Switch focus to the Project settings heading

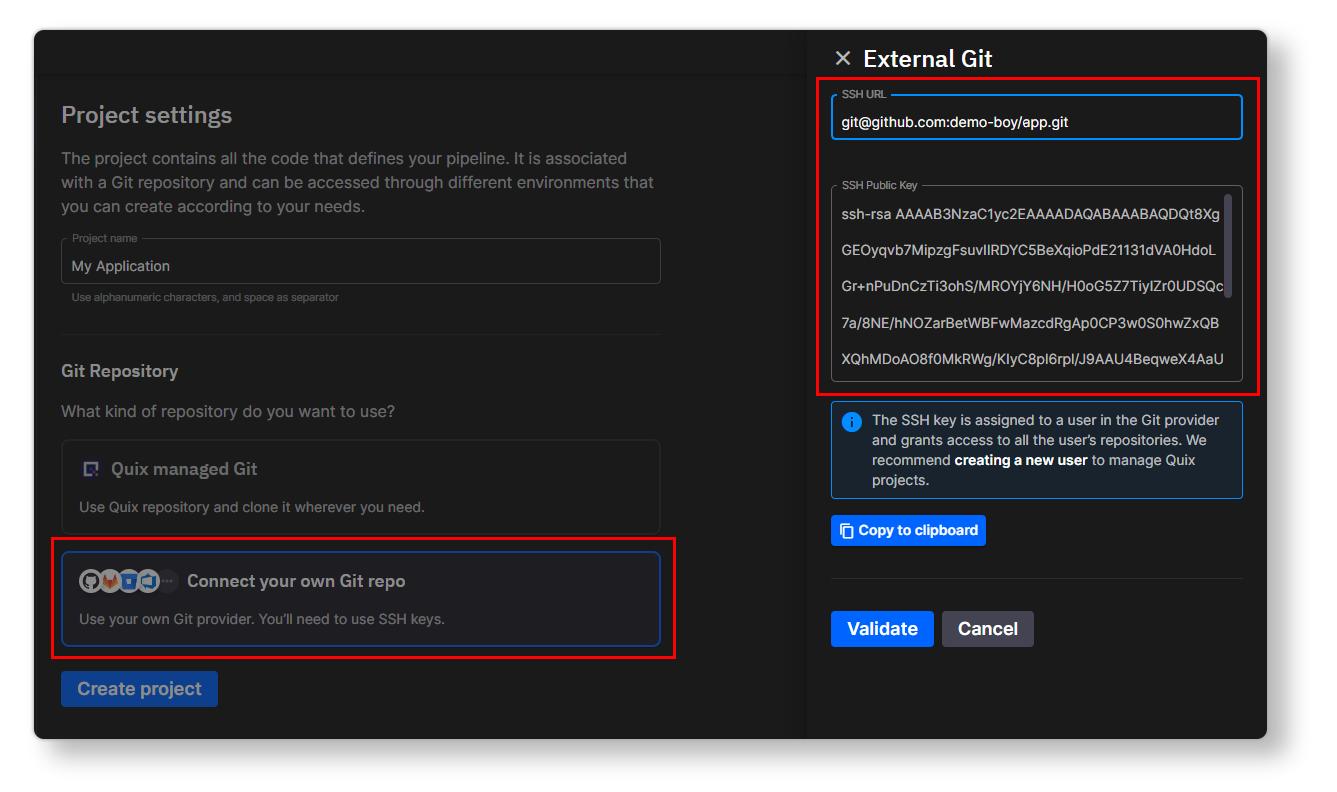[x=146, y=115]
